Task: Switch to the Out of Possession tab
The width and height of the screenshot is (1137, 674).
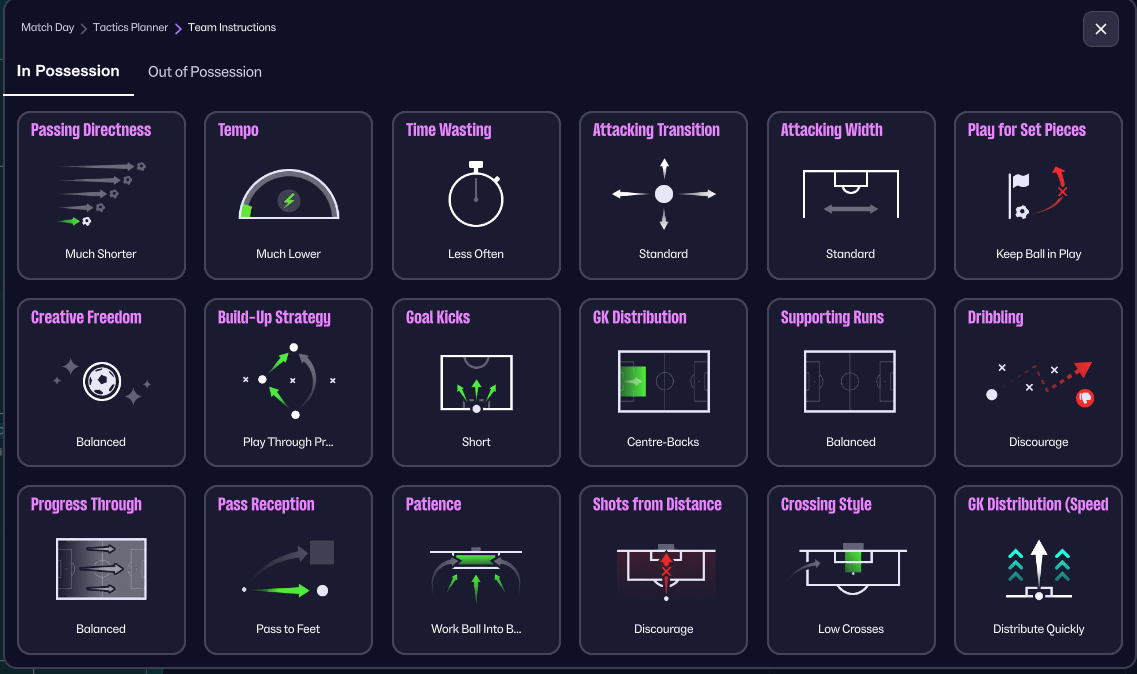Action: [x=205, y=72]
